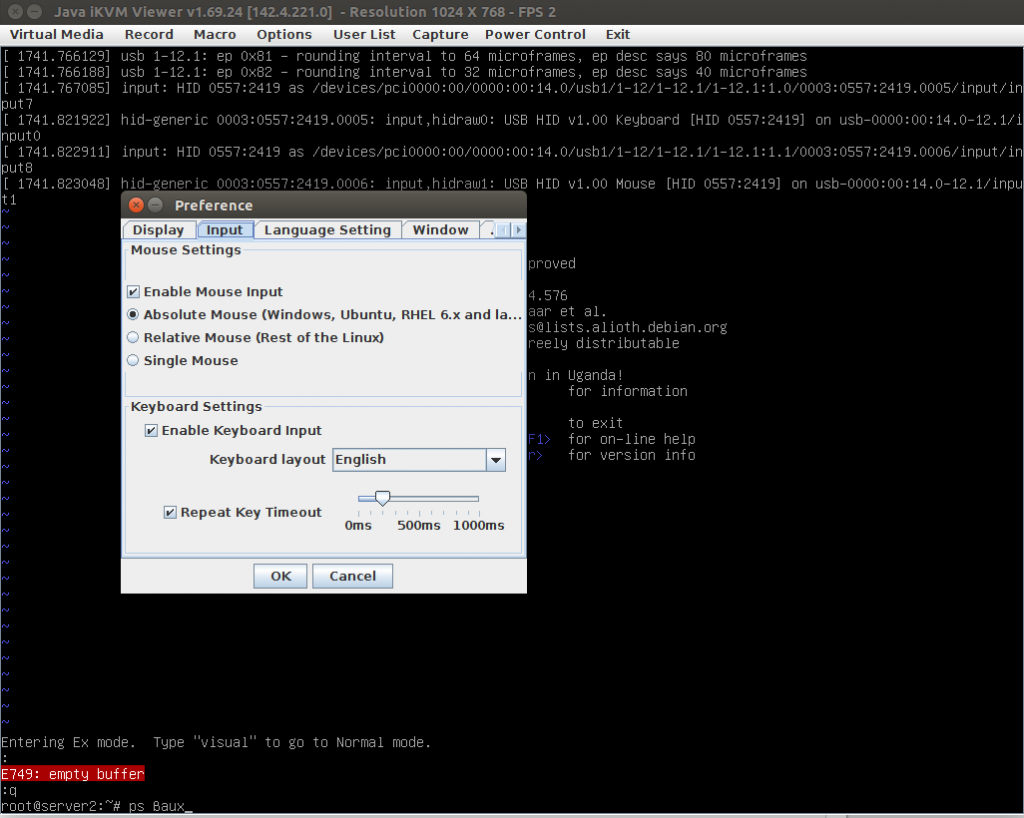1024x818 pixels.
Task: Click OK to apply preferences
Action: click(281, 576)
